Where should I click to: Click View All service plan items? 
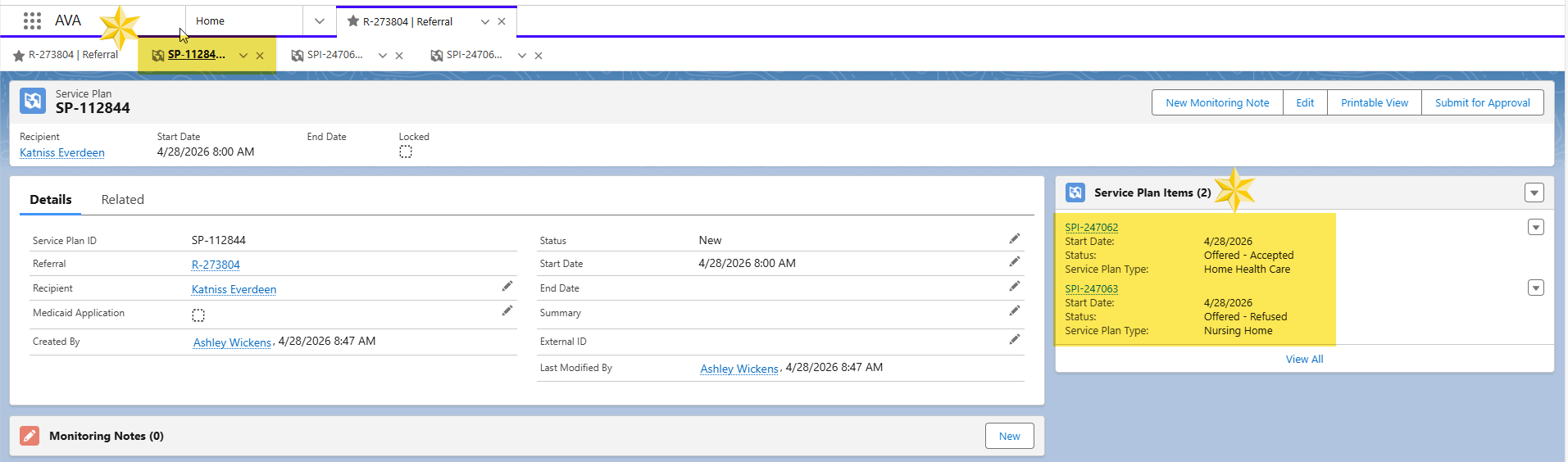point(1304,360)
